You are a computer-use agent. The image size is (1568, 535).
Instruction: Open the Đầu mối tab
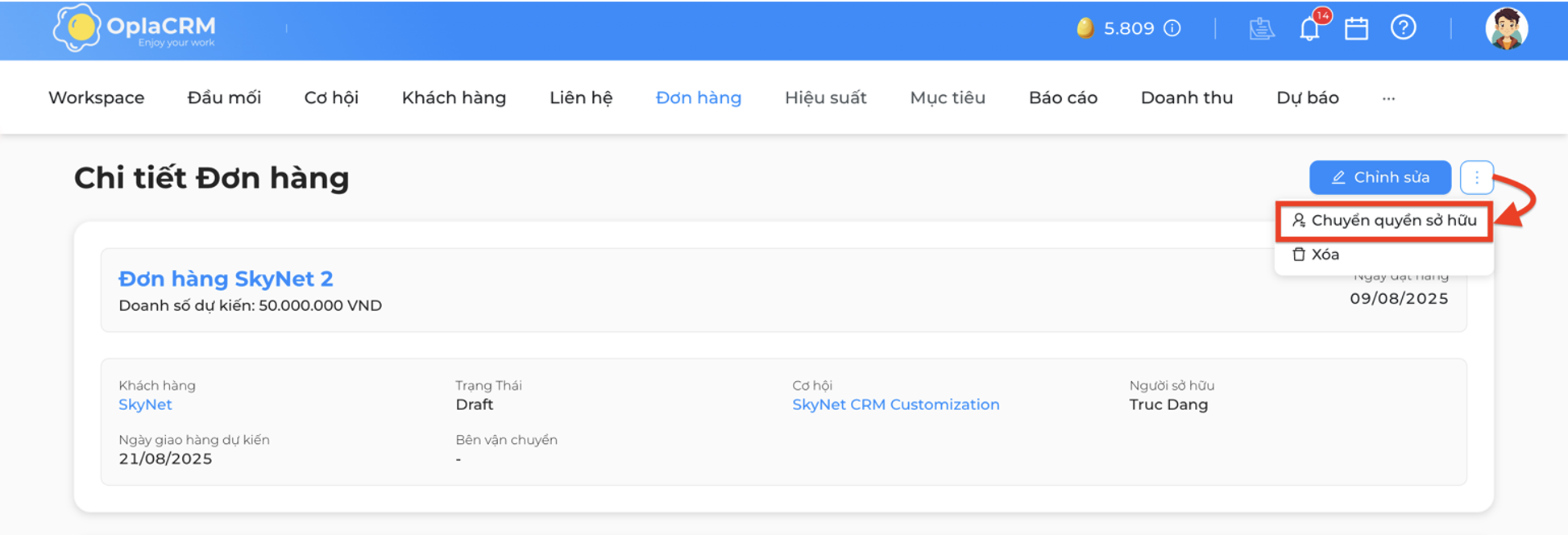click(x=224, y=97)
